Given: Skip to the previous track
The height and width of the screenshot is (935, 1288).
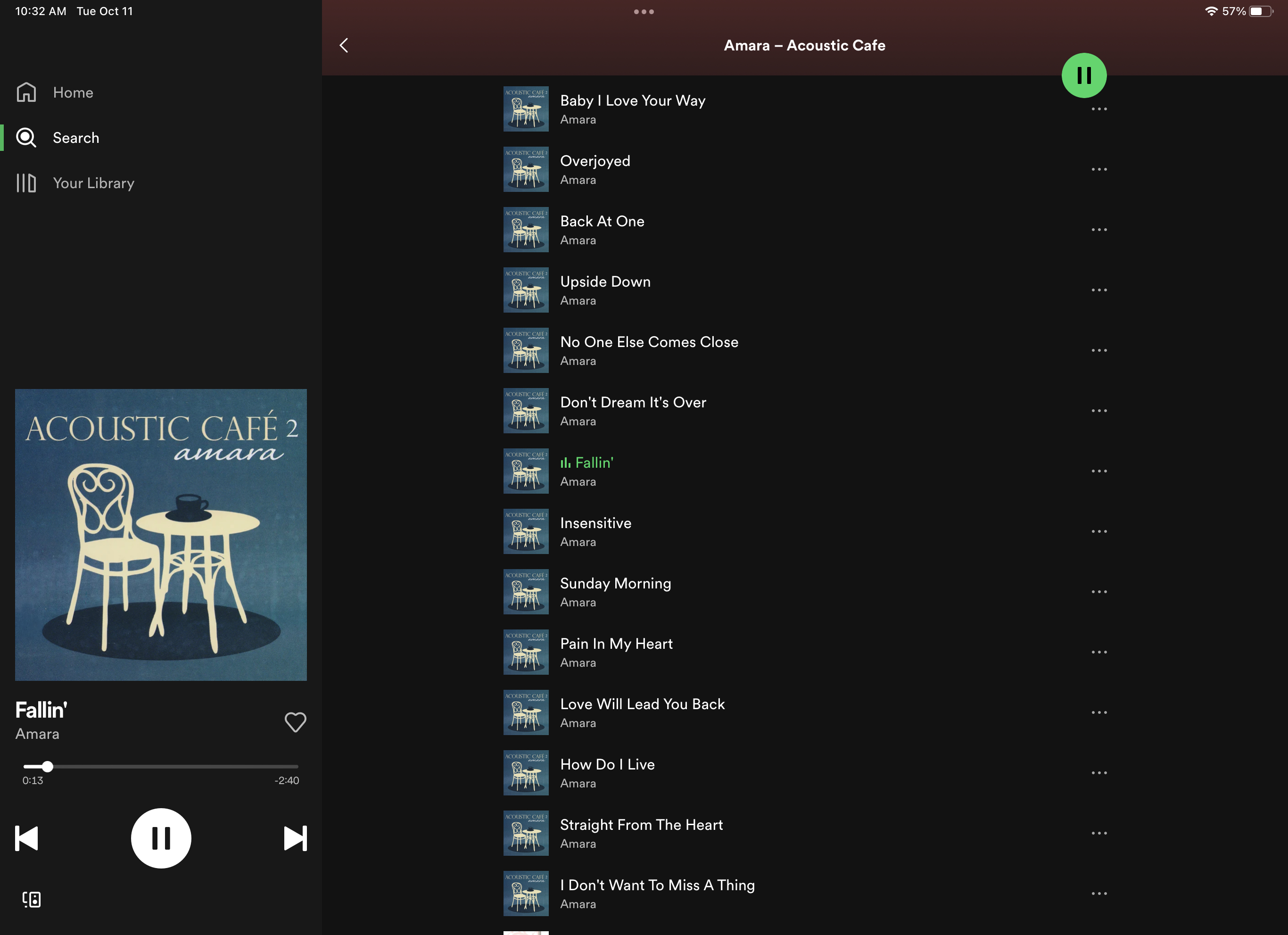Looking at the screenshot, I should coord(26,838).
